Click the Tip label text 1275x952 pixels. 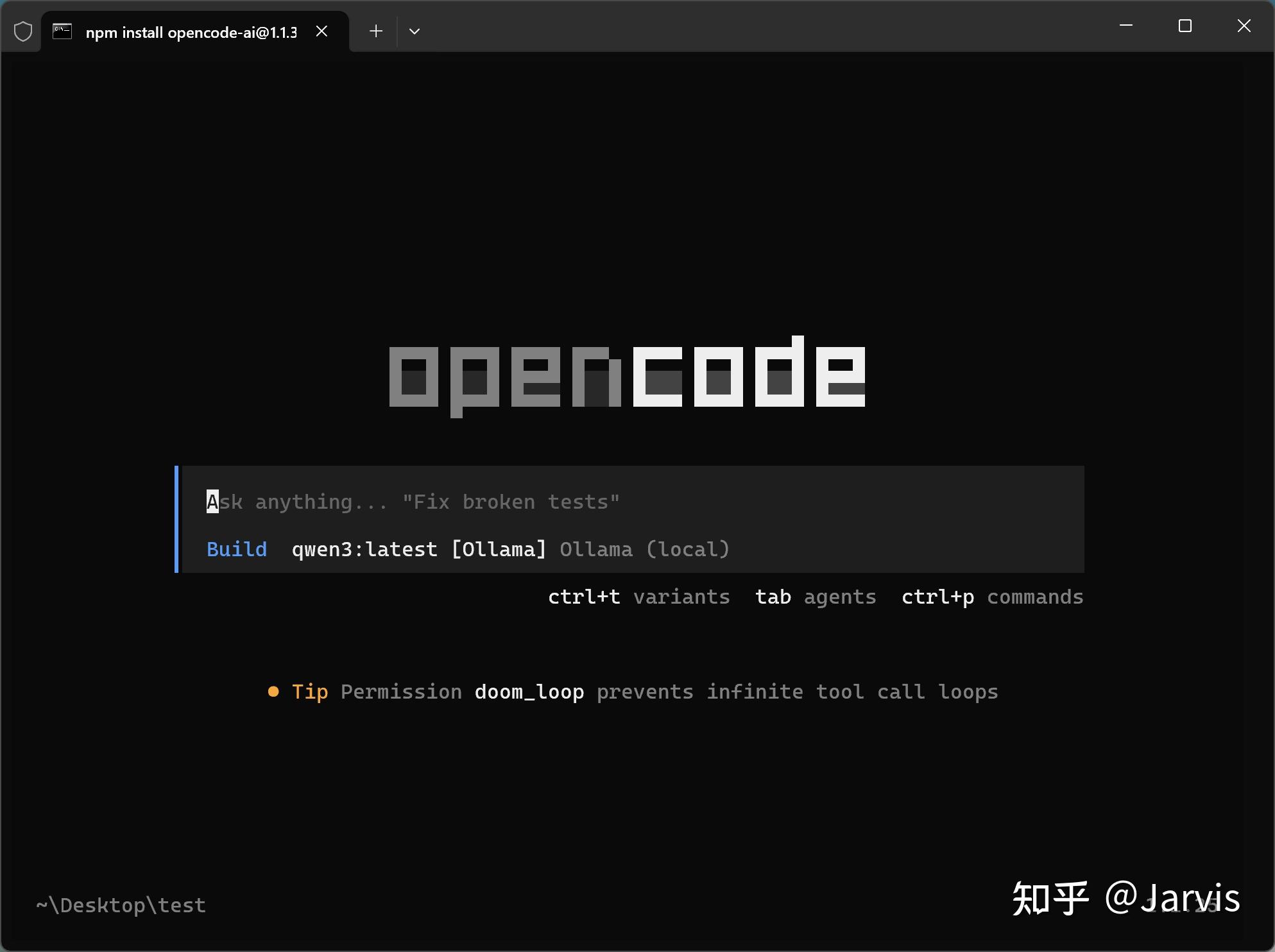tap(310, 692)
